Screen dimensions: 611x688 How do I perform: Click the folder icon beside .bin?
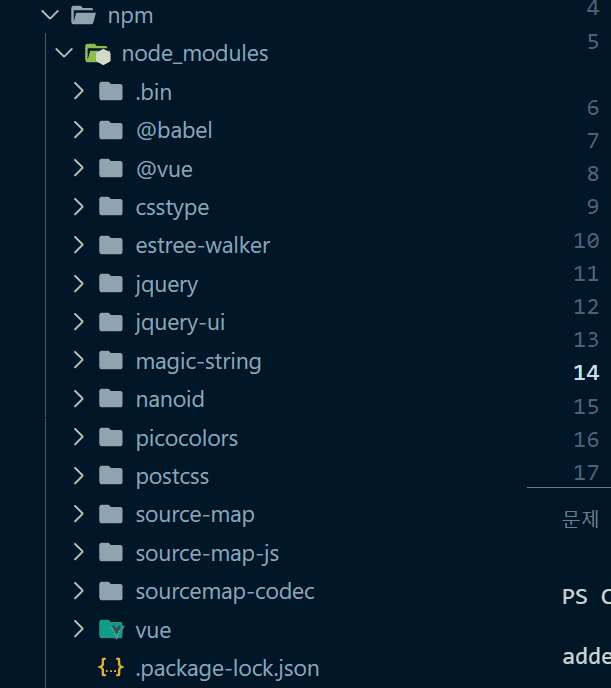tap(111, 92)
